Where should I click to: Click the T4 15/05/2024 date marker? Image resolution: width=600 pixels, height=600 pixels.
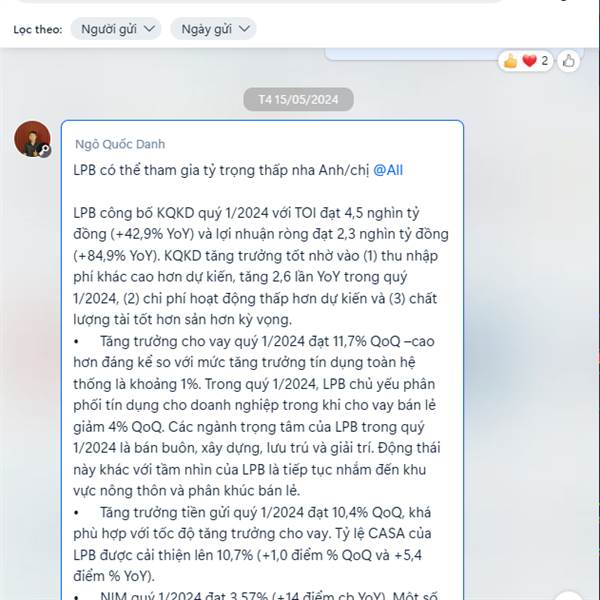[298, 99]
